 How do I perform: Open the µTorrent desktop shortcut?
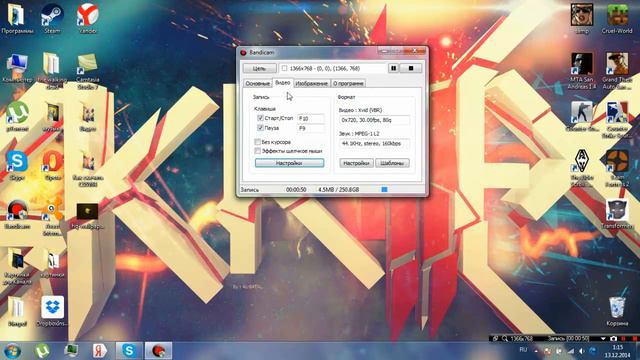click(x=17, y=117)
